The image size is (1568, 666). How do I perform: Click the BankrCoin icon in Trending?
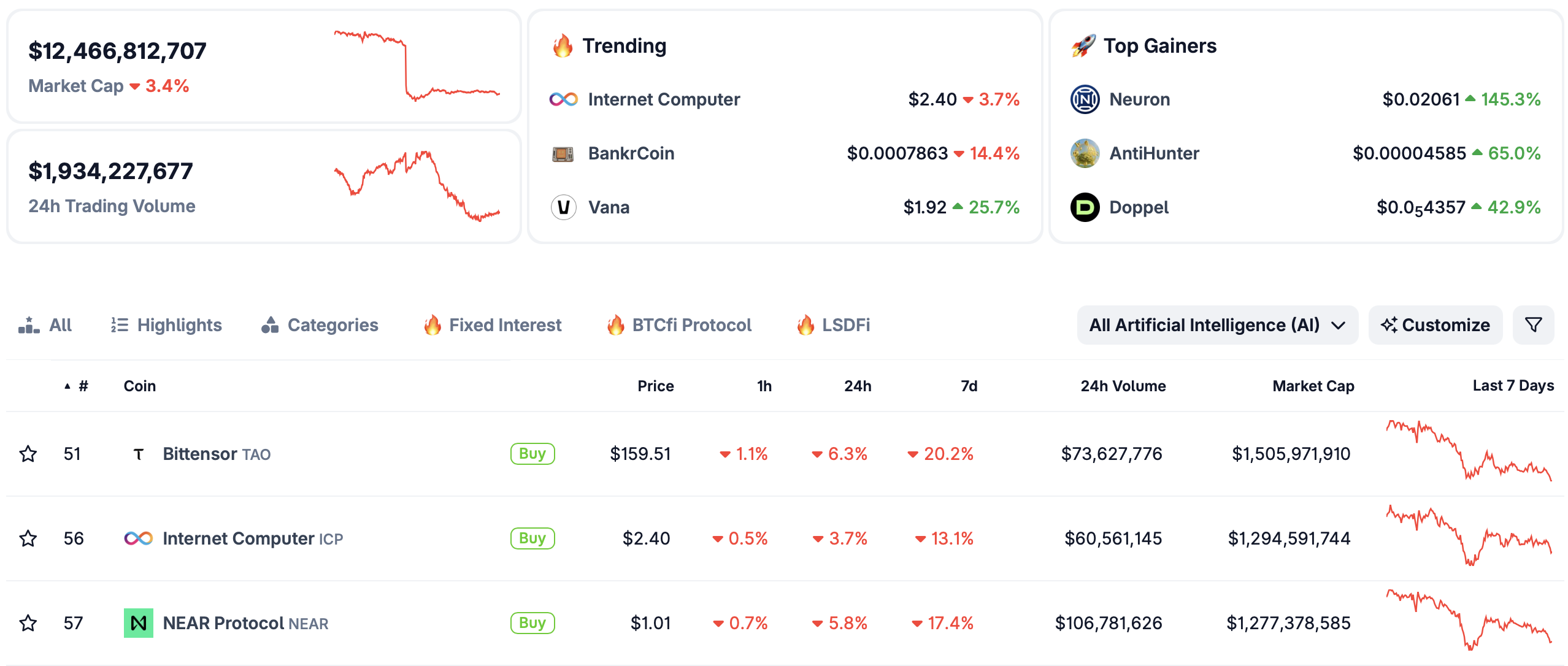click(563, 153)
